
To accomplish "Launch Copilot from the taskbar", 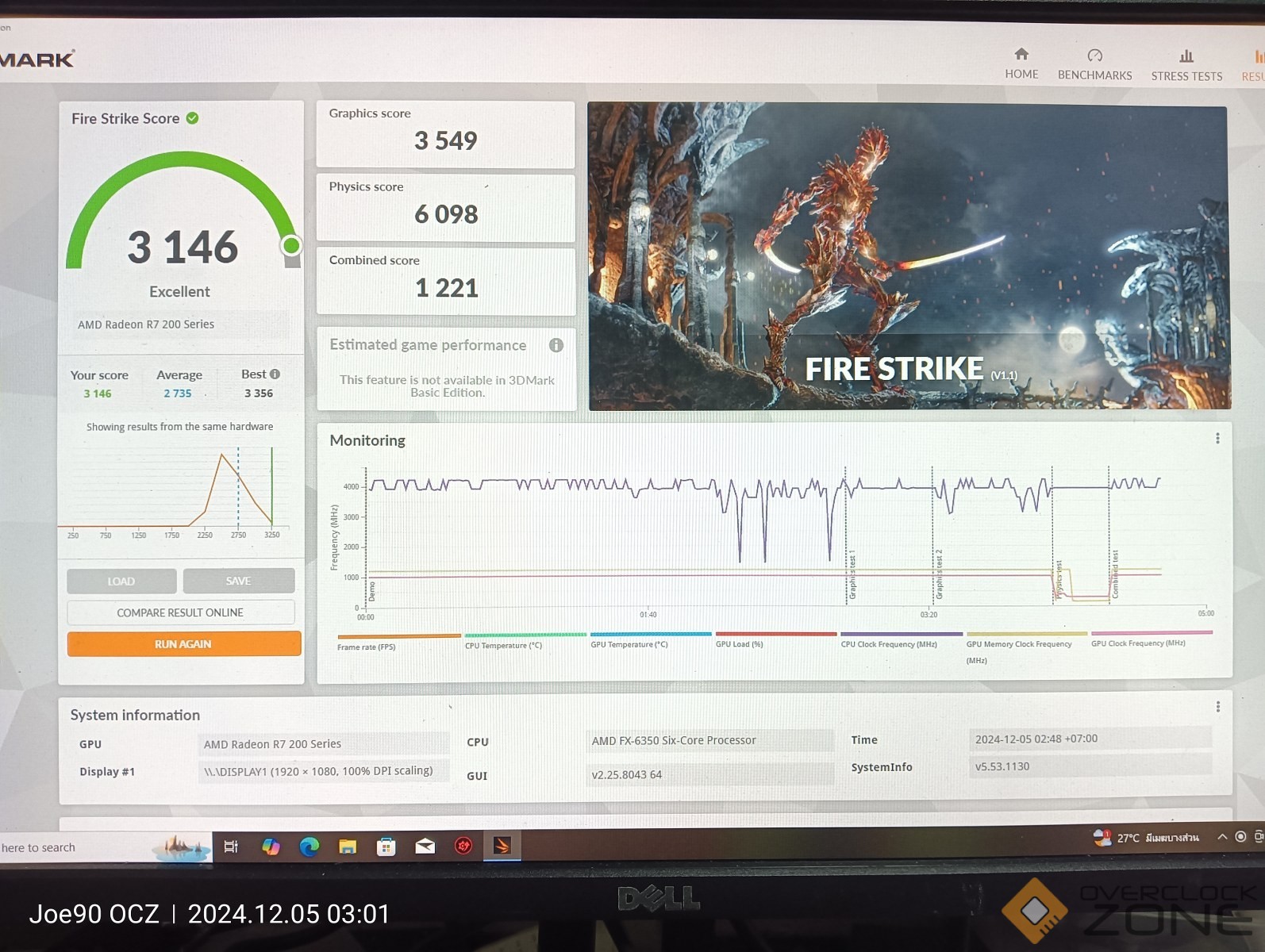I will (x=271, y=846).
